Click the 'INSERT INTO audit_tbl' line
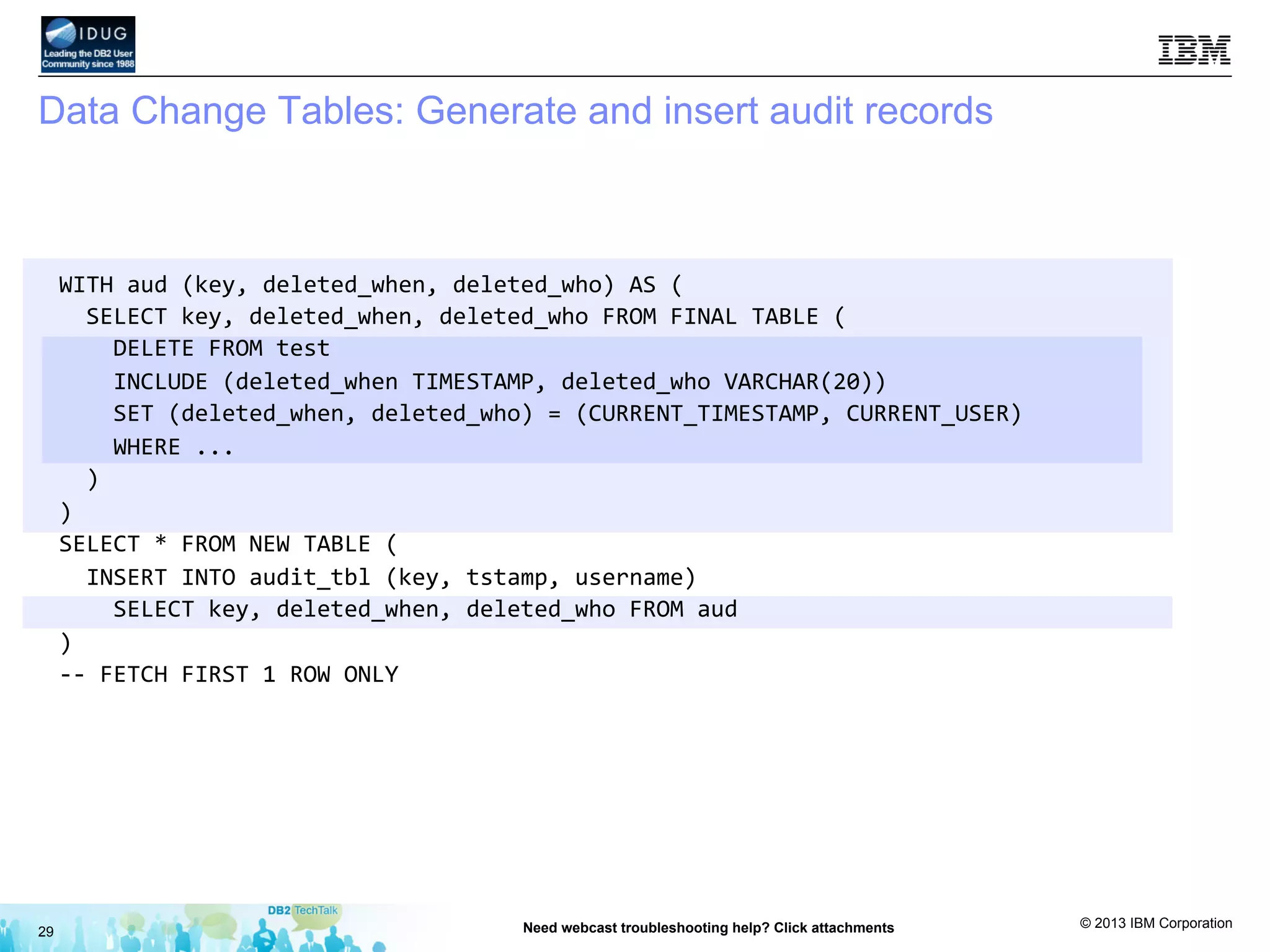Viewport: 1270px width, 952px height. pos(391,578)
